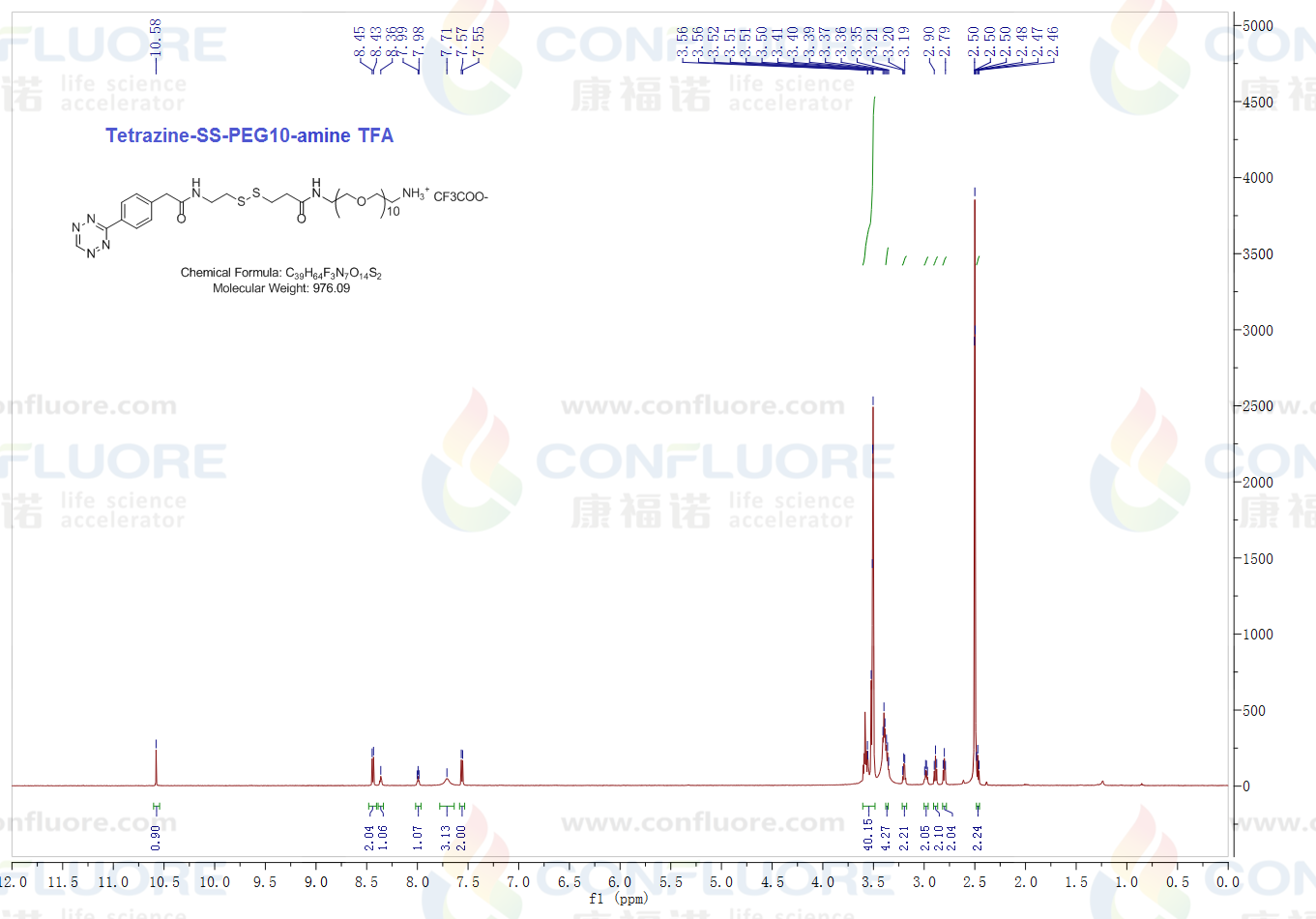Click the 4000 intensity axis label
Screen dimensions: 1316x919
coord(1258,178)
